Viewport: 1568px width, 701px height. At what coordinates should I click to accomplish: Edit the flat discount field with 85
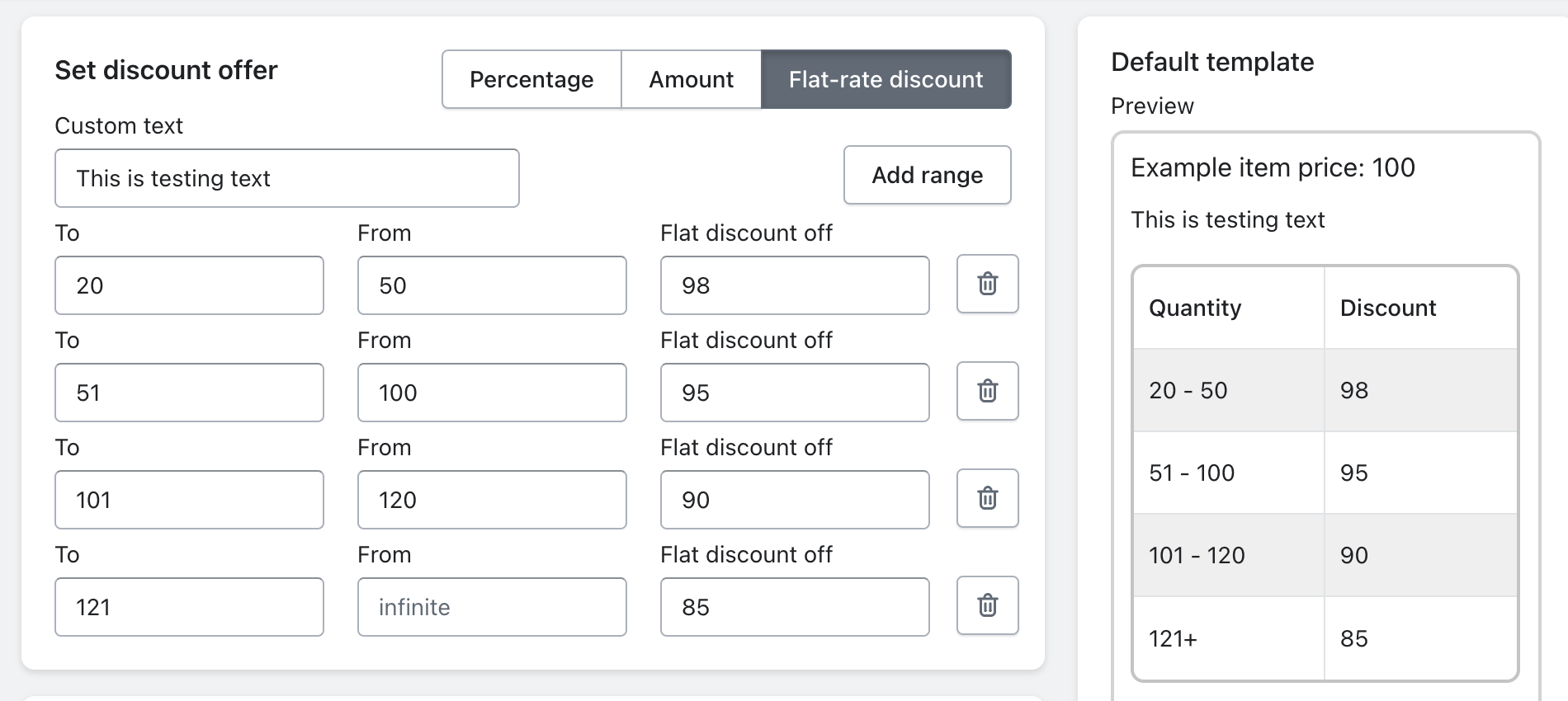(795, 607)
